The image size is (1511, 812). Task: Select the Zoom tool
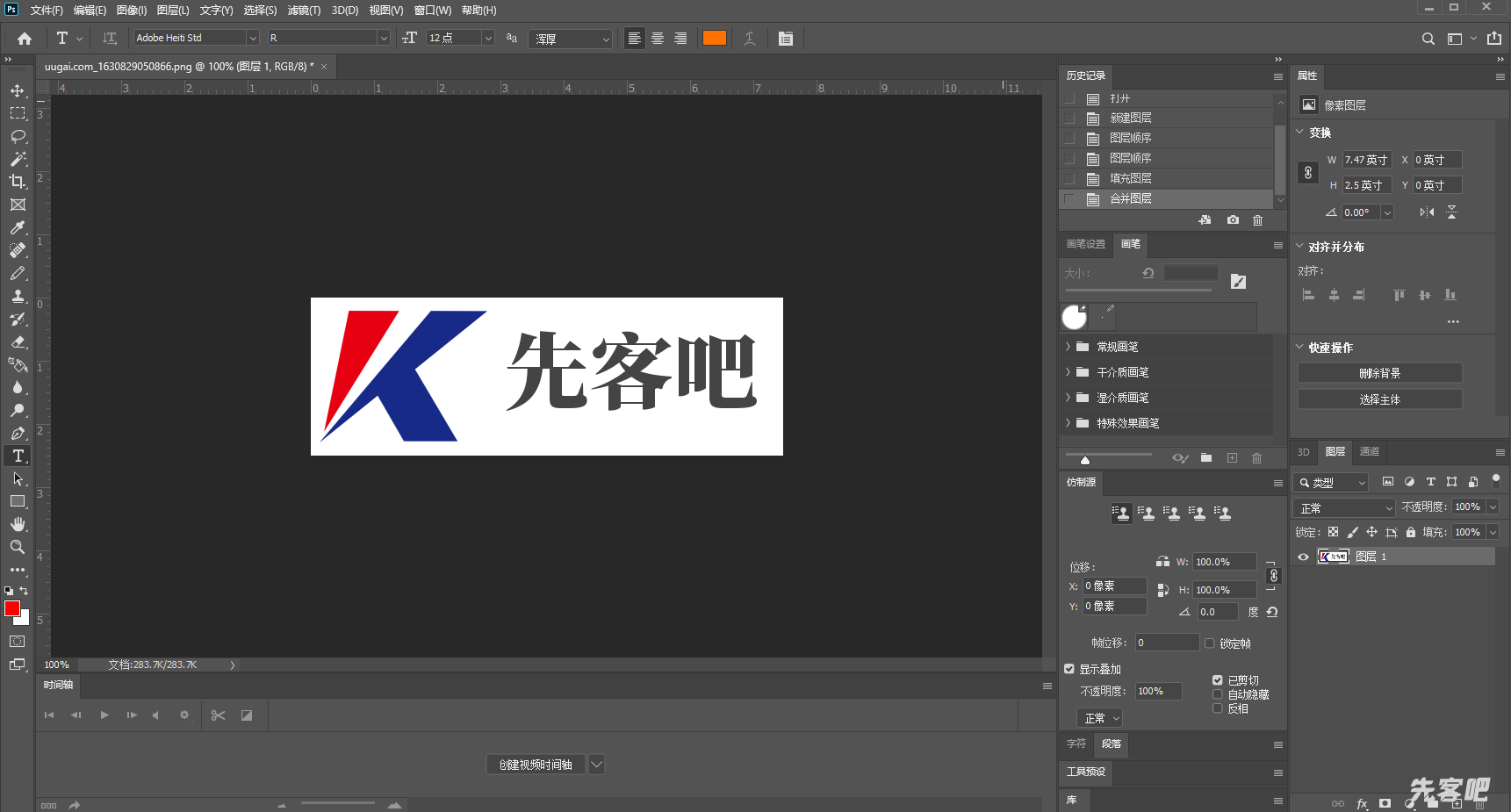pos(18,547)
